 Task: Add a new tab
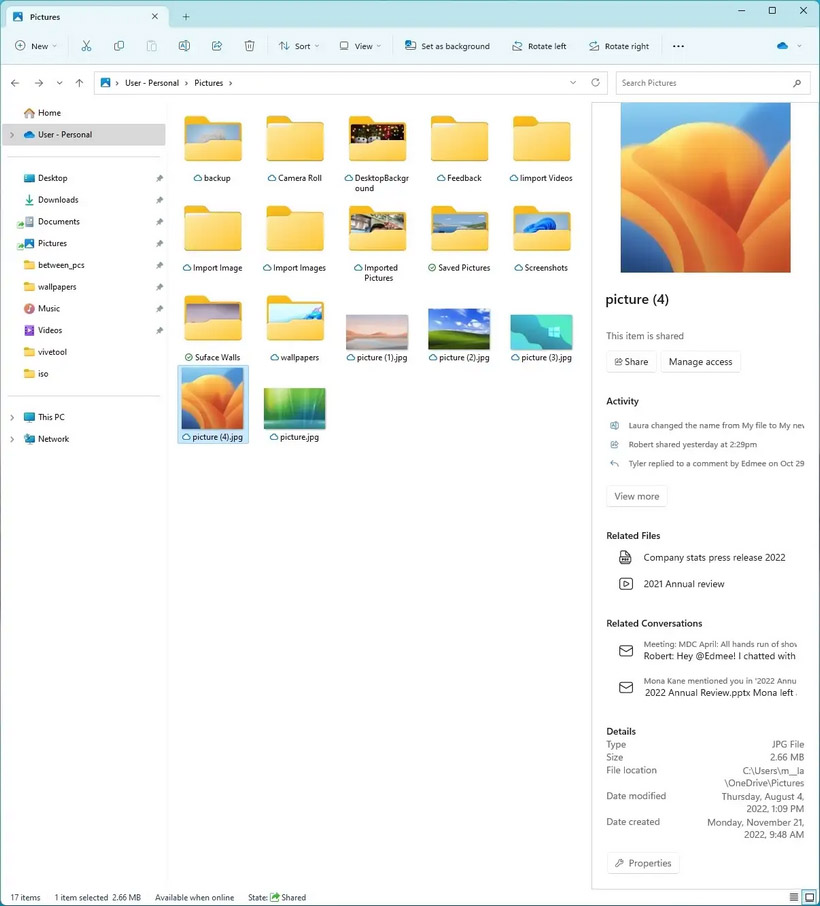click(x=186, y=17)
